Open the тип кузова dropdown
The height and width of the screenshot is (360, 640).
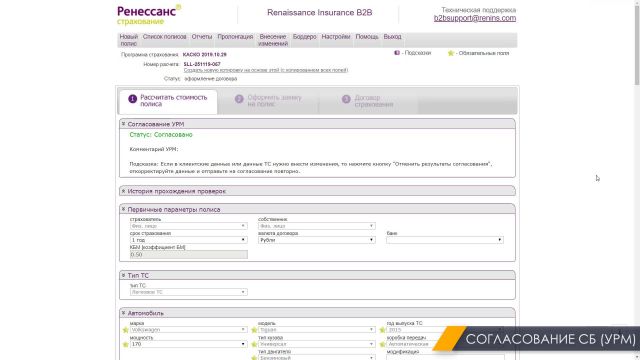tap(317, 344)
